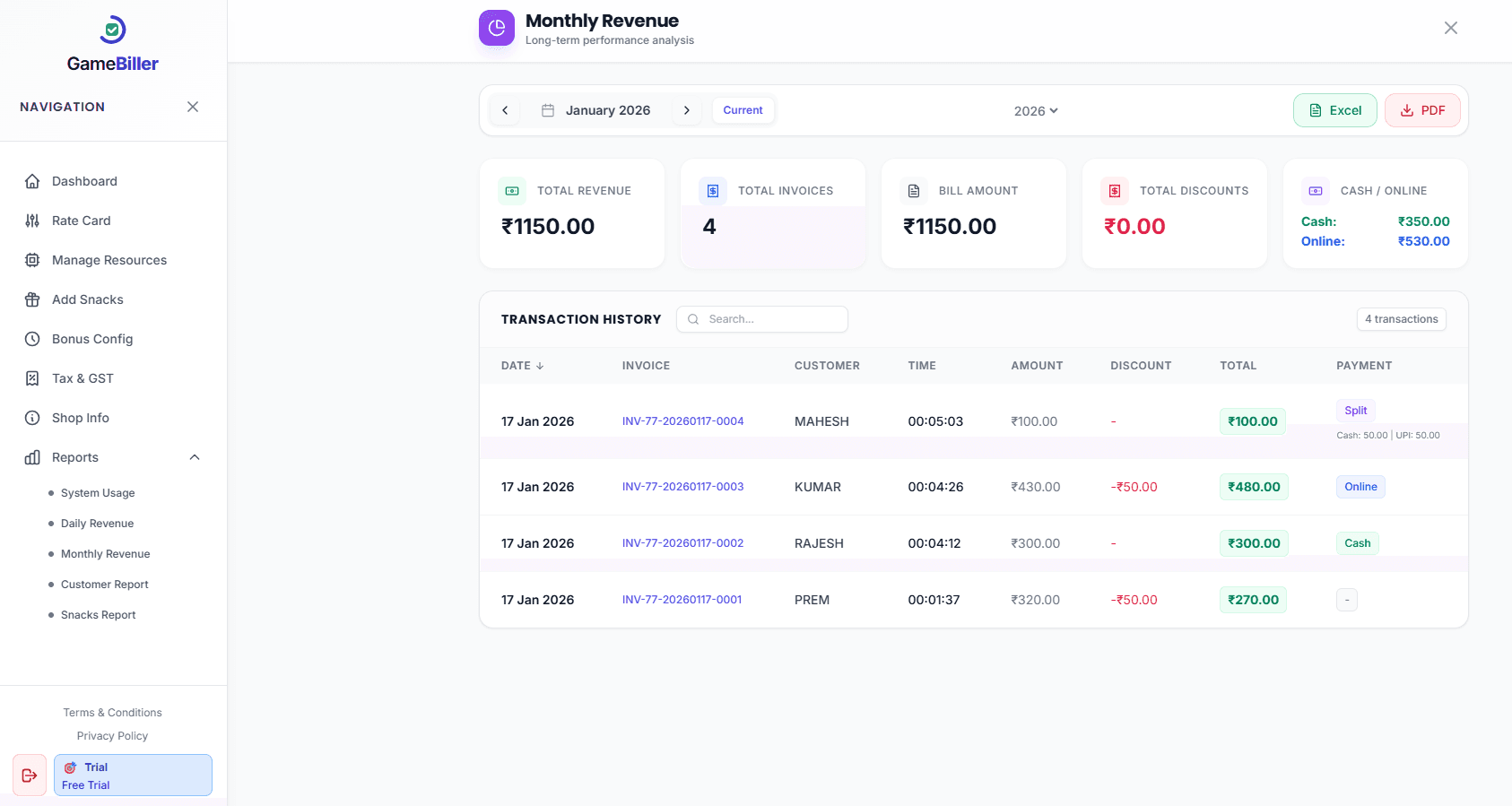
Task: Open Customer Report in sidebar
Action: point(104,585)
